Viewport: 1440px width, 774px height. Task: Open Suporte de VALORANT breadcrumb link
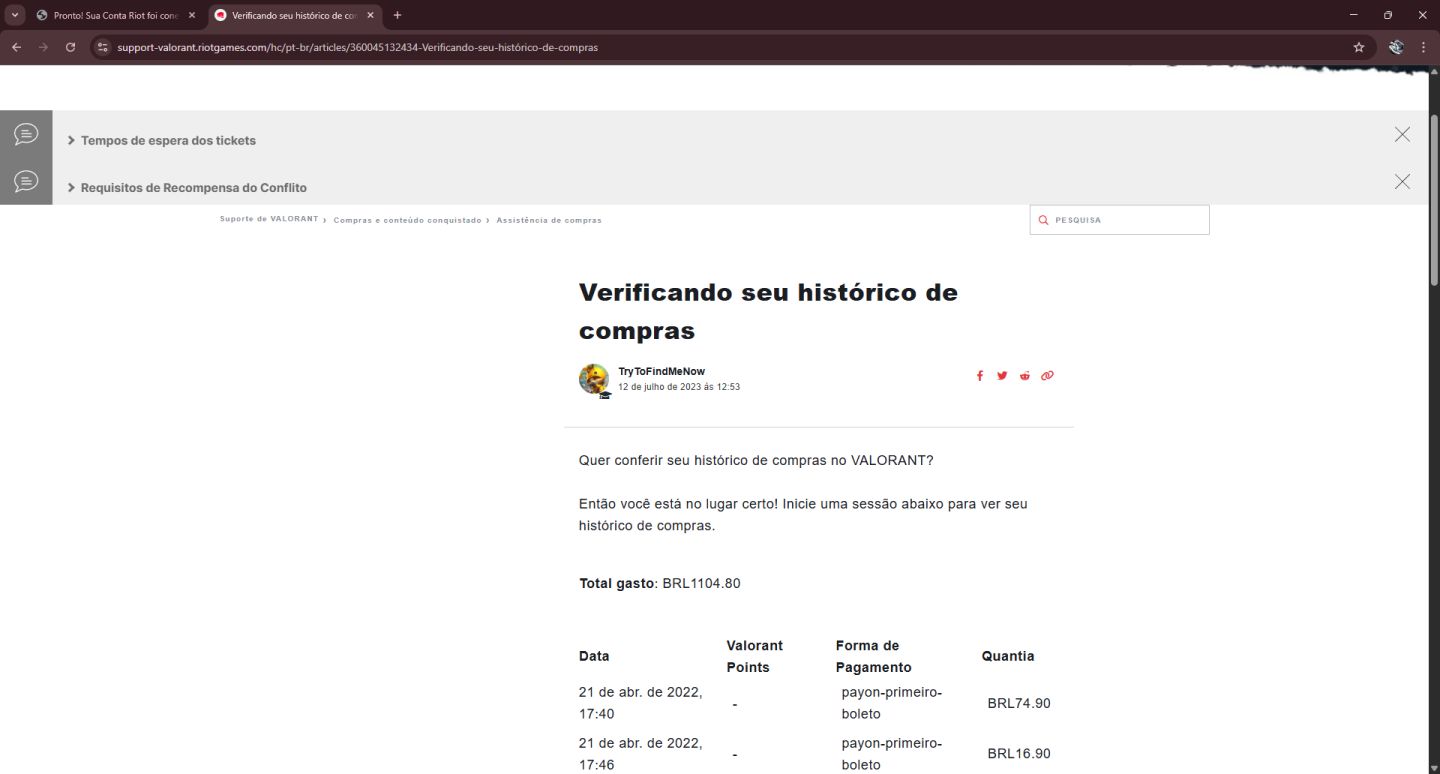269,219
